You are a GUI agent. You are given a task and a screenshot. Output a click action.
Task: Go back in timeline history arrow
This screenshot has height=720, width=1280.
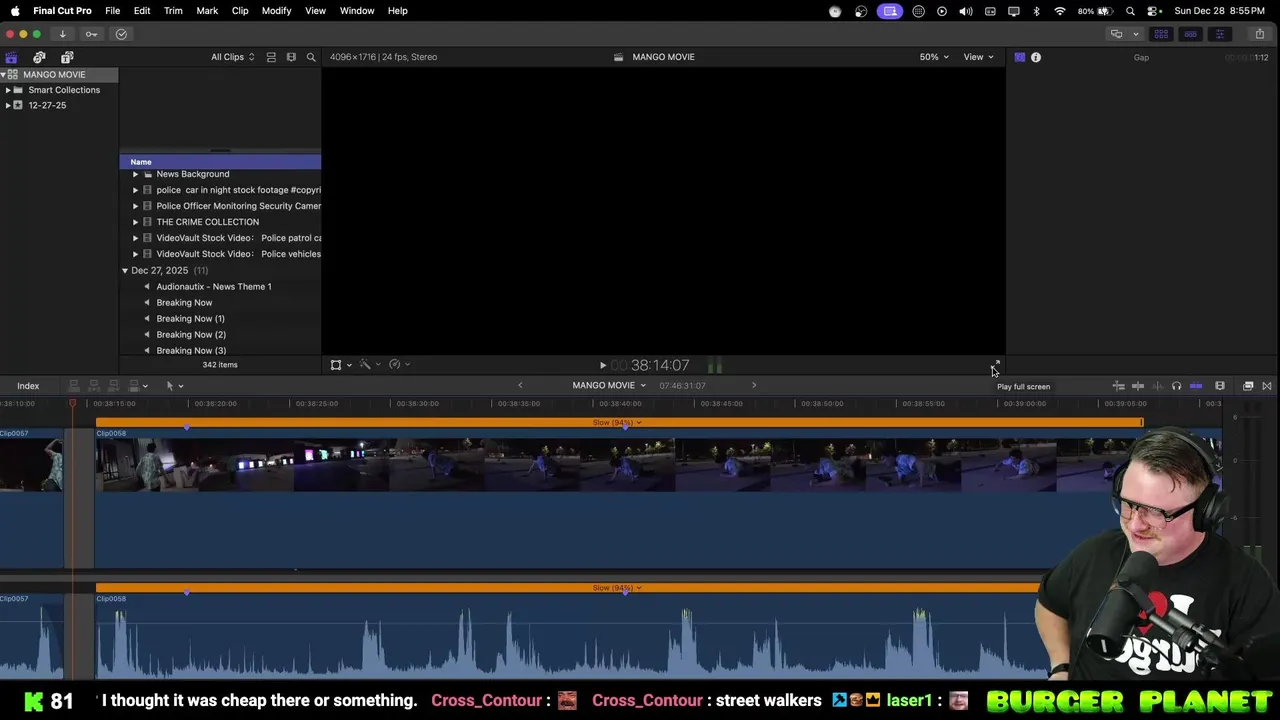pos(520,386)
